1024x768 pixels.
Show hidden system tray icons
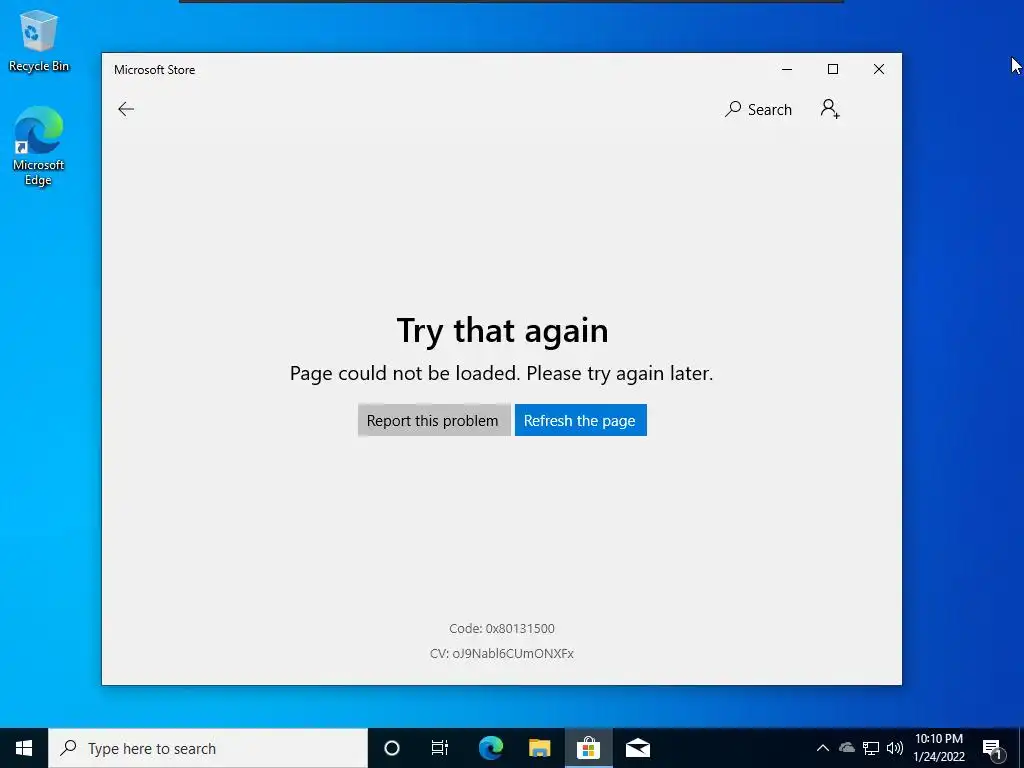coord(823,748)
